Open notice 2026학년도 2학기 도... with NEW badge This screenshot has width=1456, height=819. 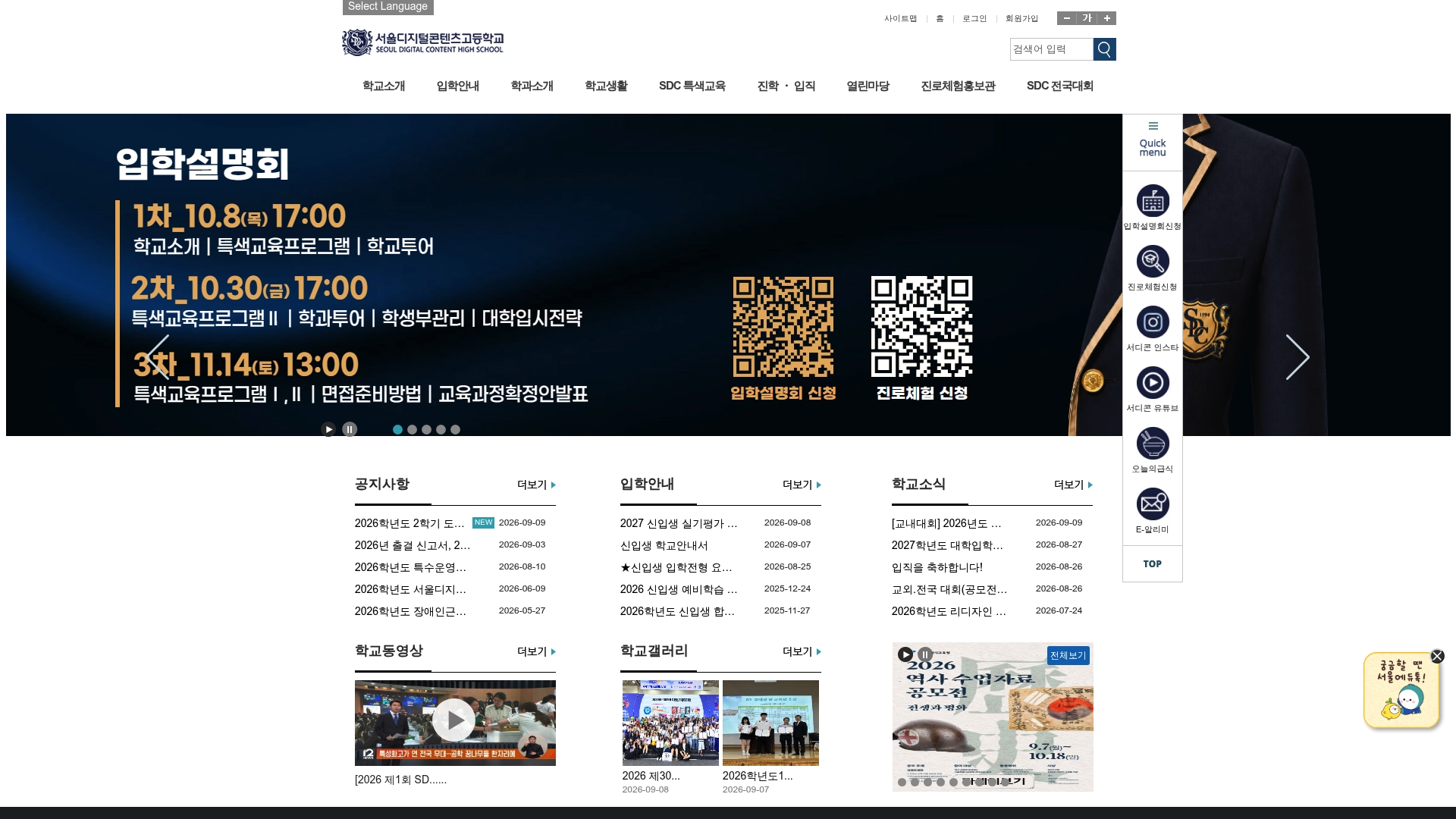click(409, 523)
